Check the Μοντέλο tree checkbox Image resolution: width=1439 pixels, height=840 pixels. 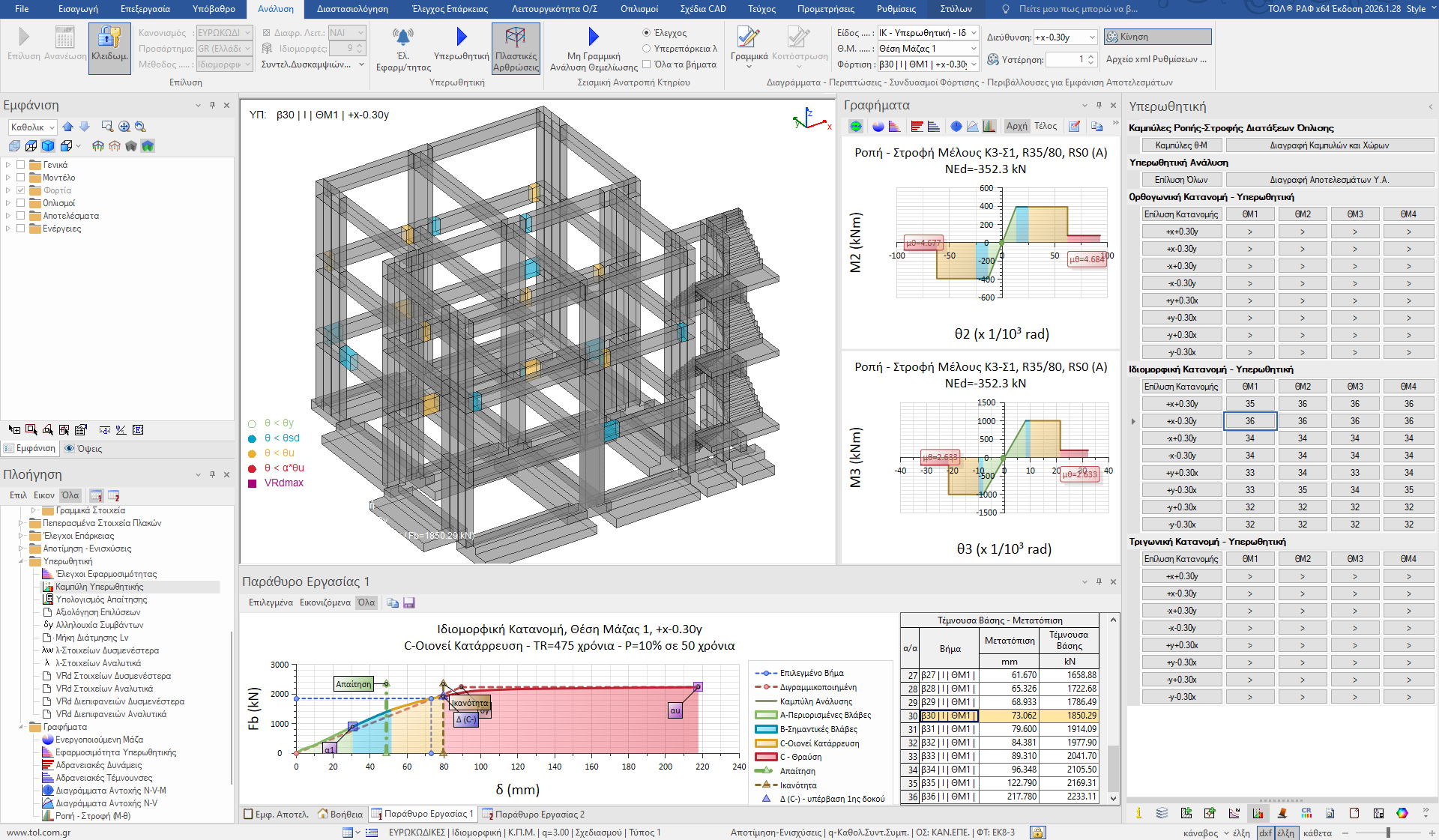(21, 178)
